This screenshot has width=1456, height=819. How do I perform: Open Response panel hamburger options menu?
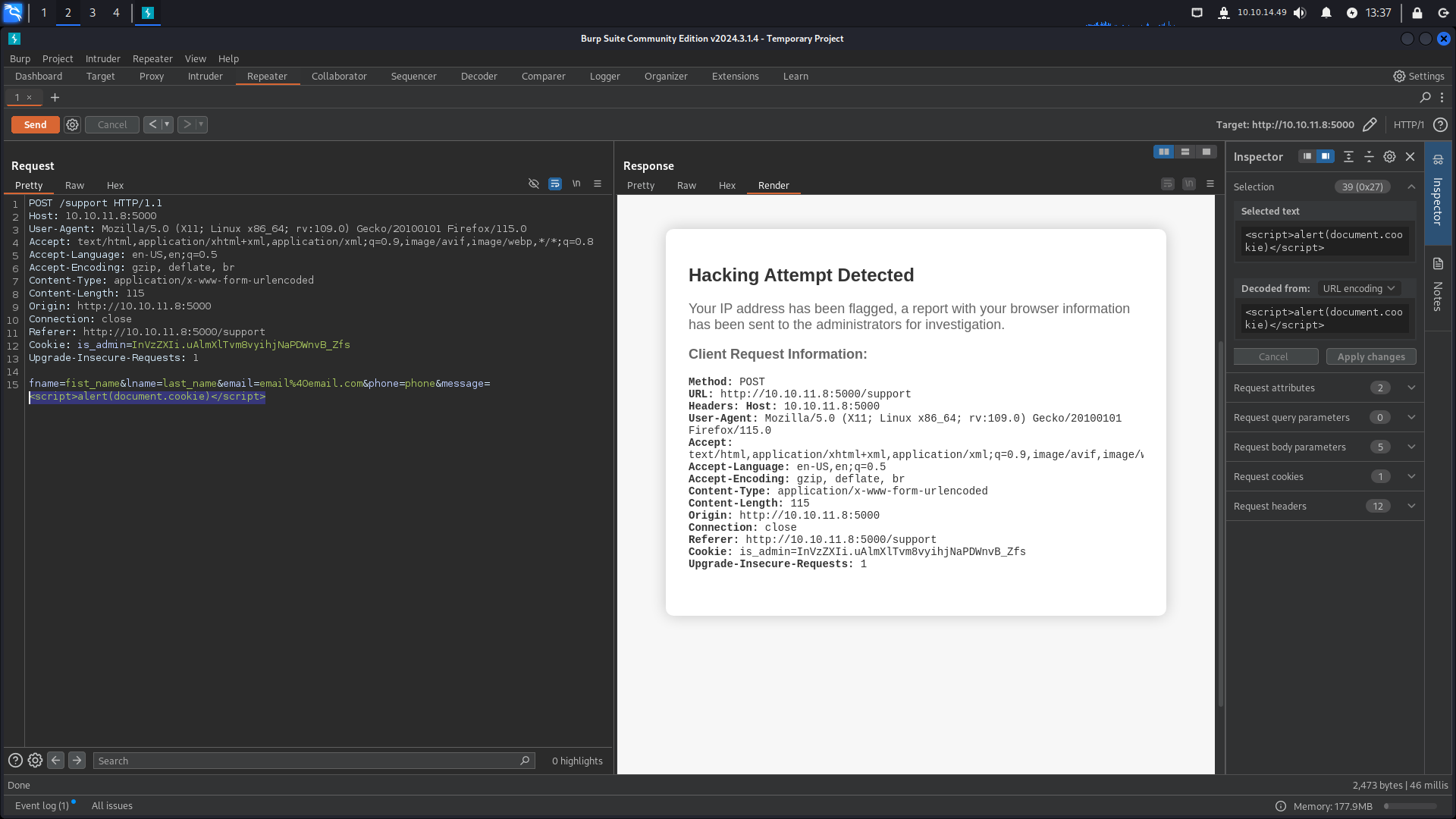click(1210, 184)
